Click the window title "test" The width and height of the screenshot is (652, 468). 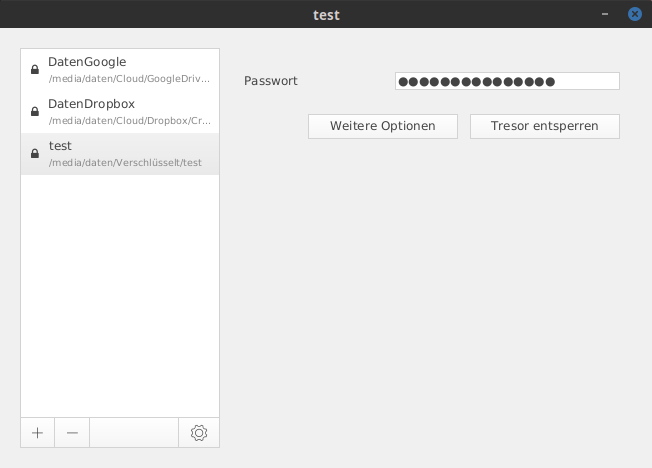click(x=326, y=15)
